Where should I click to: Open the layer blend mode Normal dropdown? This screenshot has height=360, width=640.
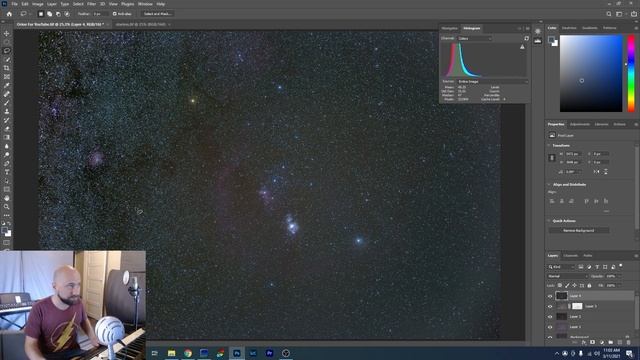tap(567, 276)
